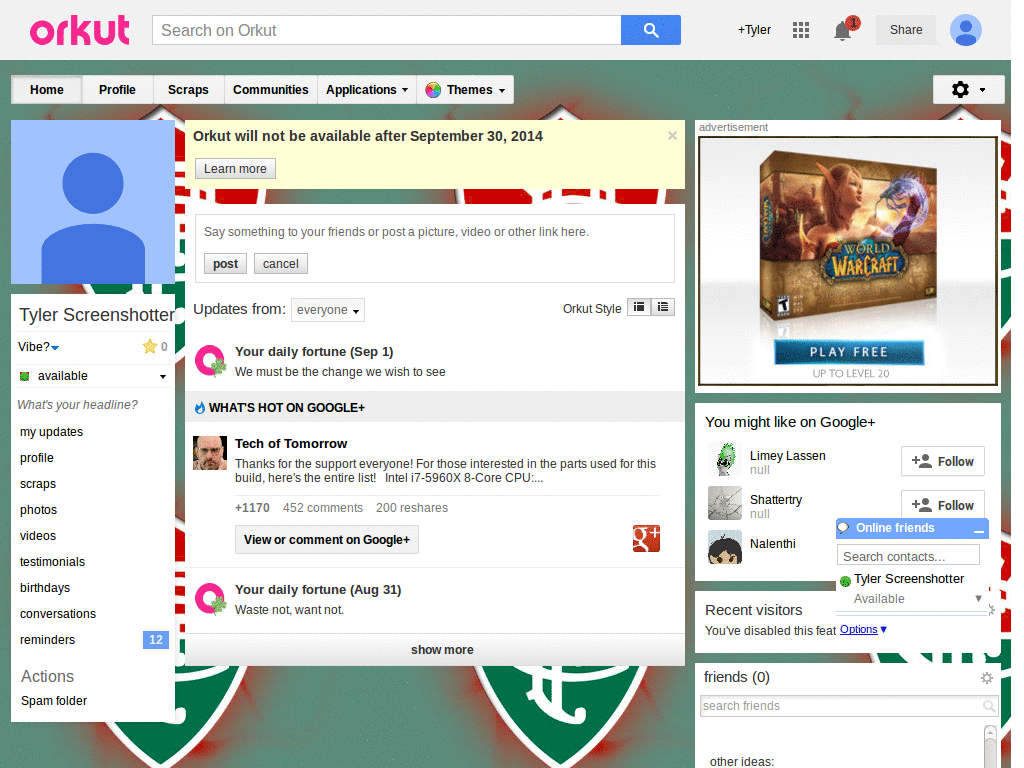
Task: Click the vibe star icon
Action: click(150, 347)
